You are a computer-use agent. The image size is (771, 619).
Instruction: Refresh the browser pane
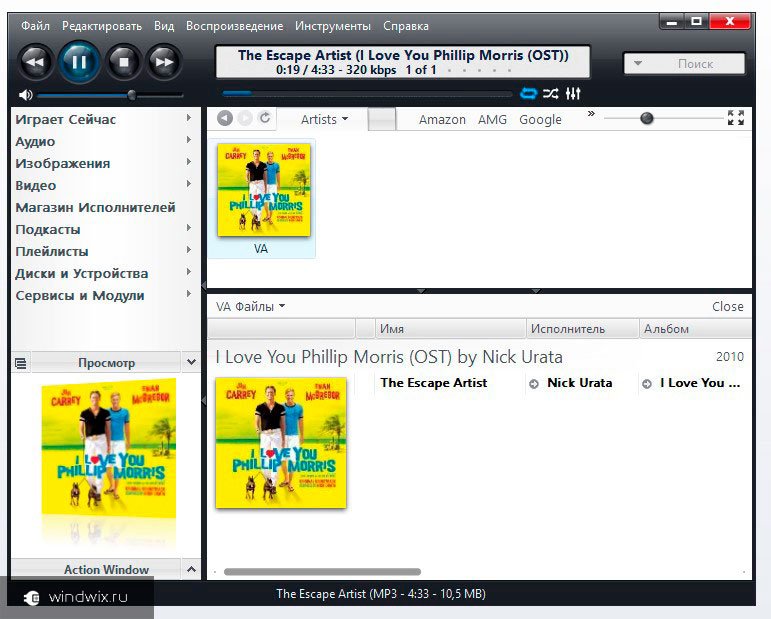click(x=265, y=118)
